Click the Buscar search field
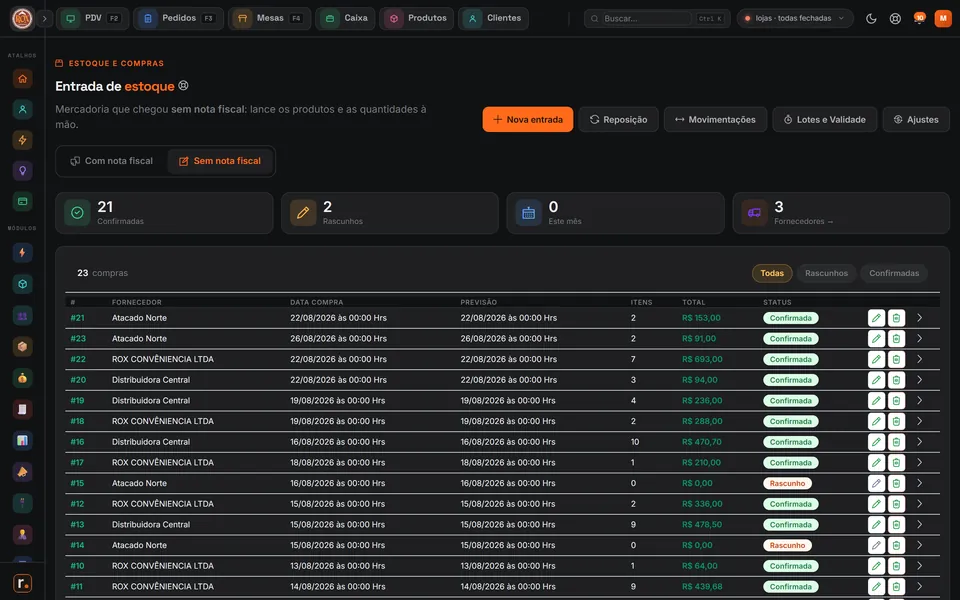 coord(656,18)
